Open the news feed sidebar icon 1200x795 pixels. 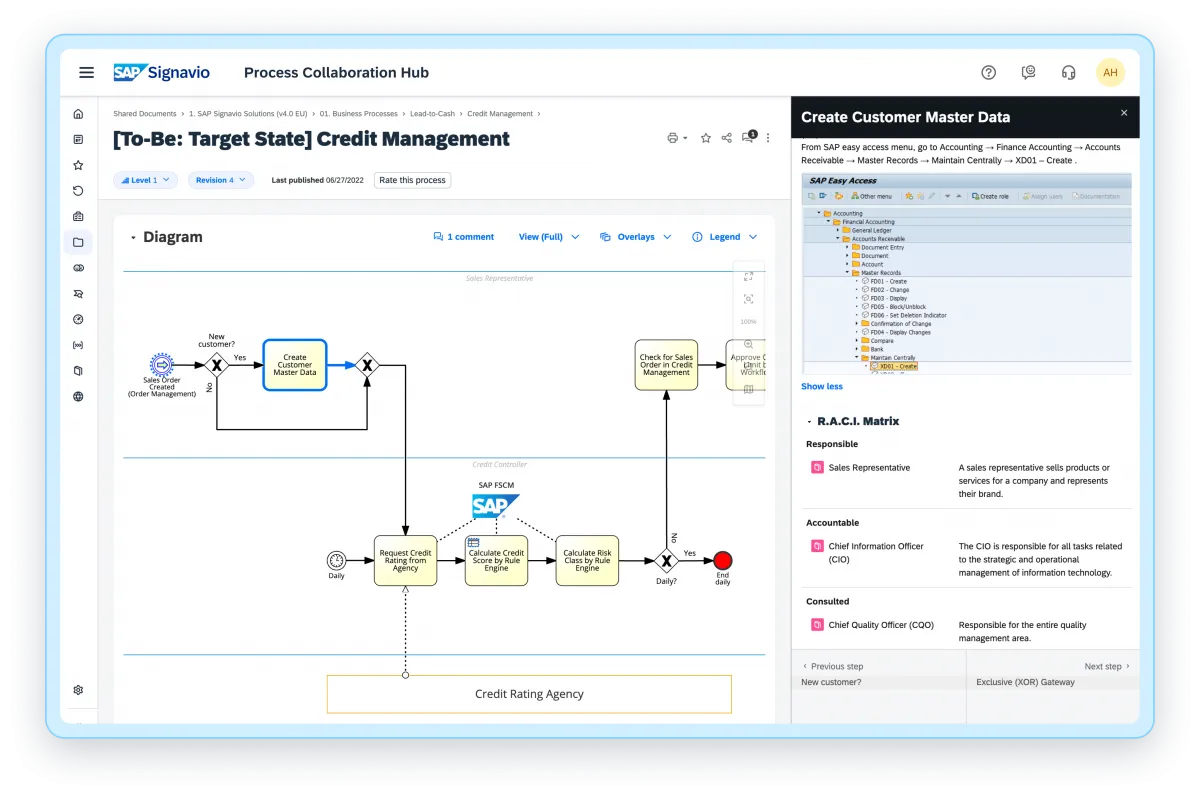tap(78, 139)
